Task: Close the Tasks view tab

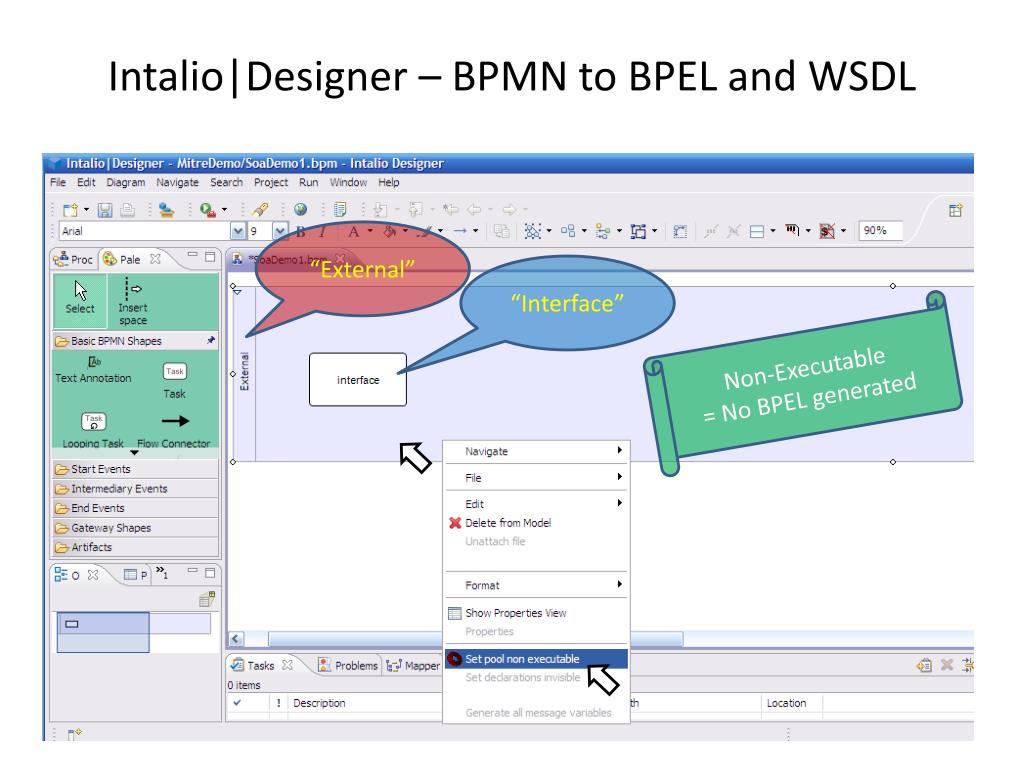Action: coord(287,665)
